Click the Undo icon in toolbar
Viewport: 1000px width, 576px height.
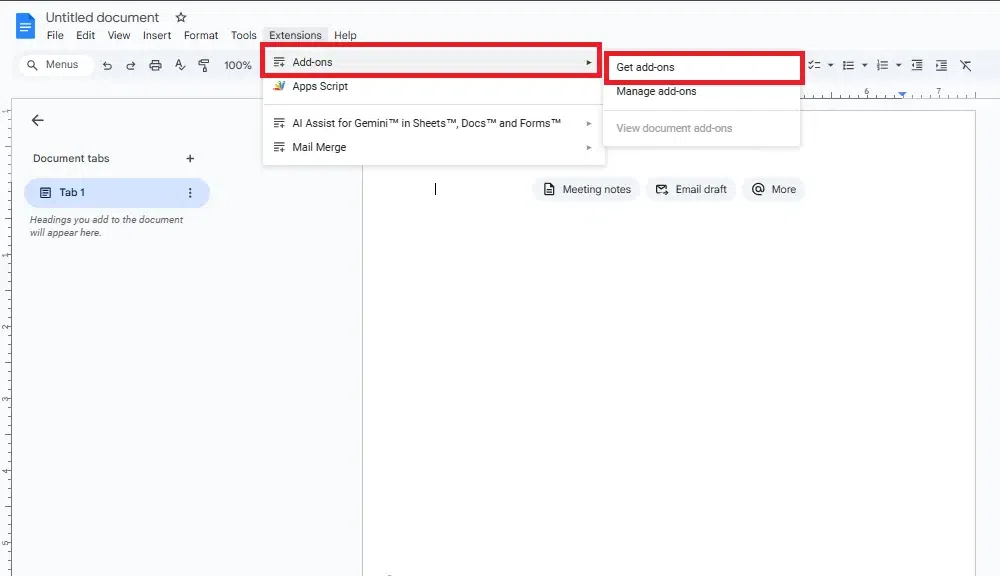107,65
